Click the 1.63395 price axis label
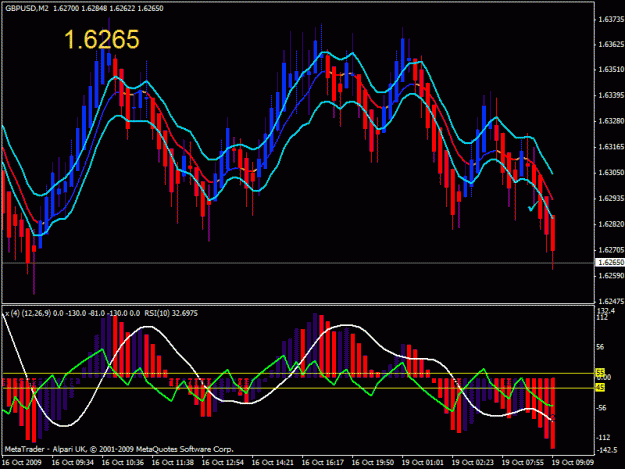 [611, 95]
